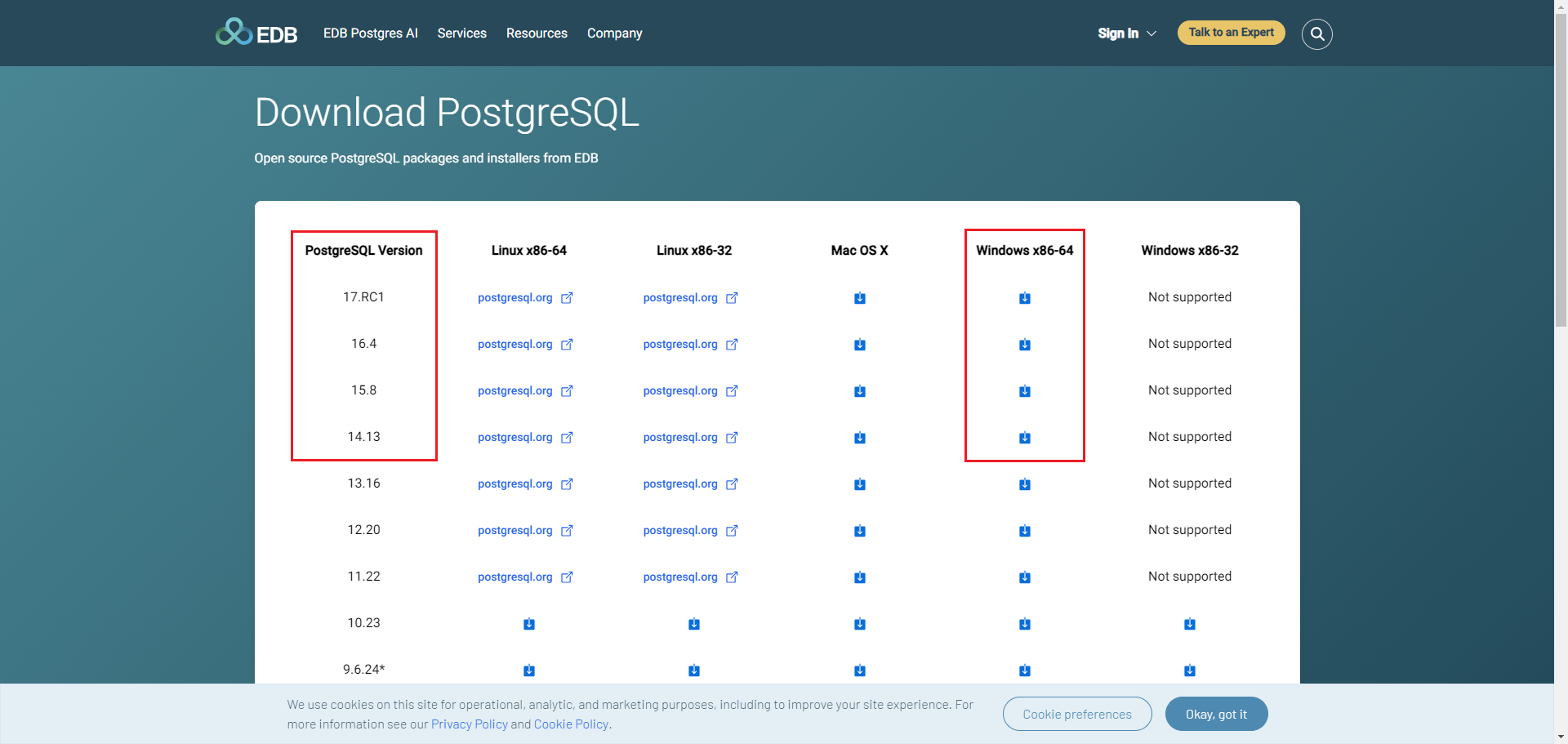The image size is (1568, 744).
Task: Click the page vertical scrollbar thumb
Action: (x=1561, y=170)
